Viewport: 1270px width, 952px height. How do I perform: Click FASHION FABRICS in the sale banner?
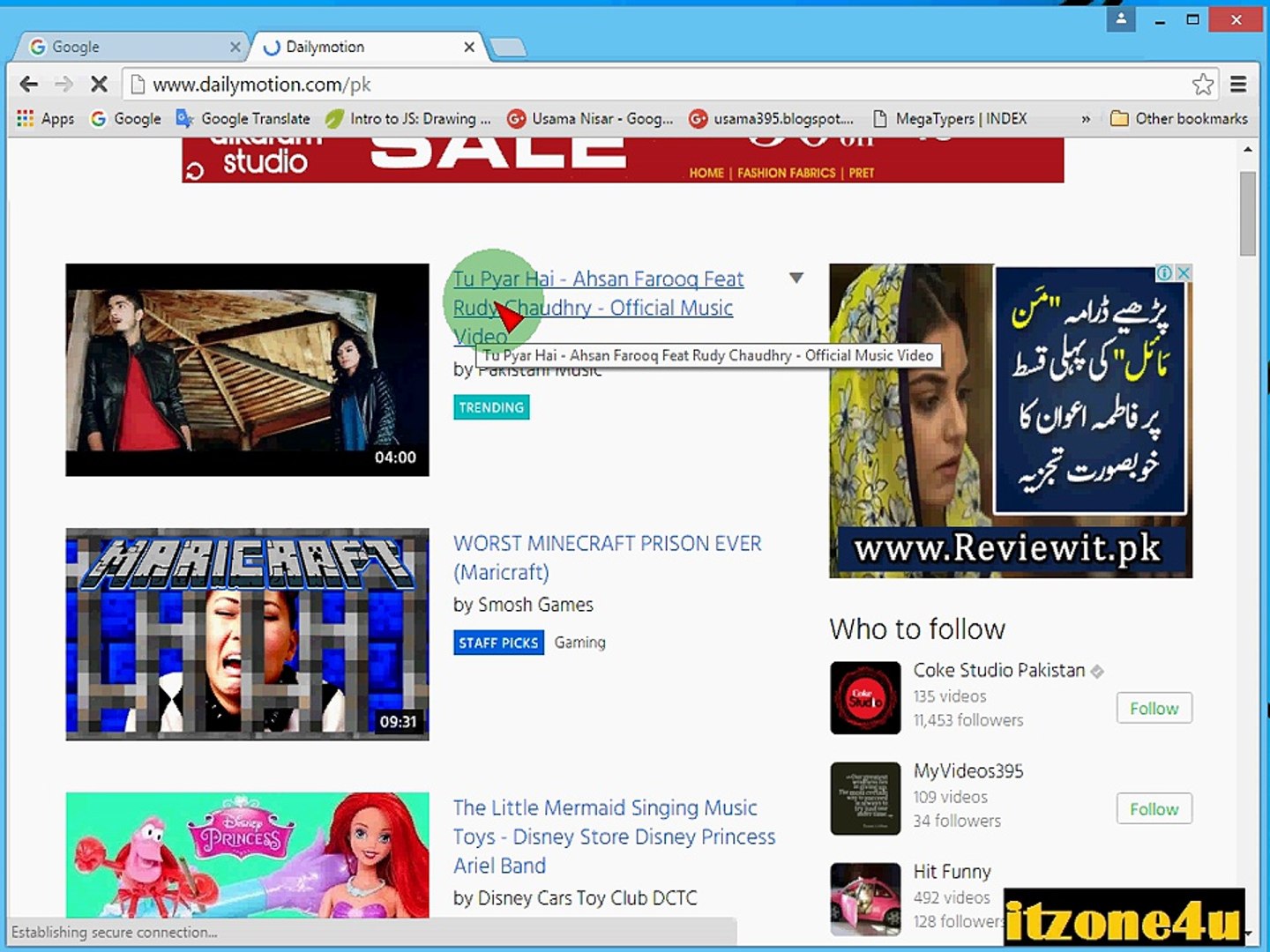(786, 173)
